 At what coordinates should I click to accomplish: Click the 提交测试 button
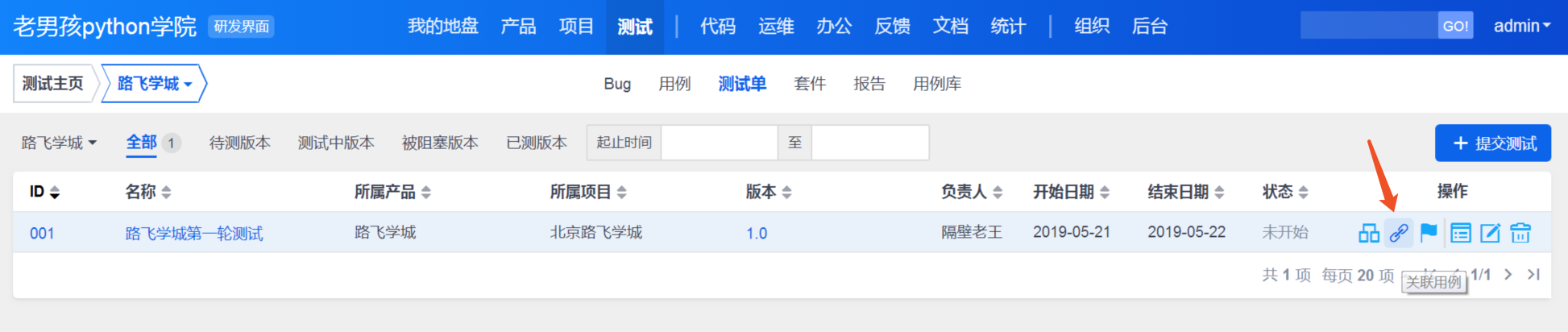(1493, 143)
